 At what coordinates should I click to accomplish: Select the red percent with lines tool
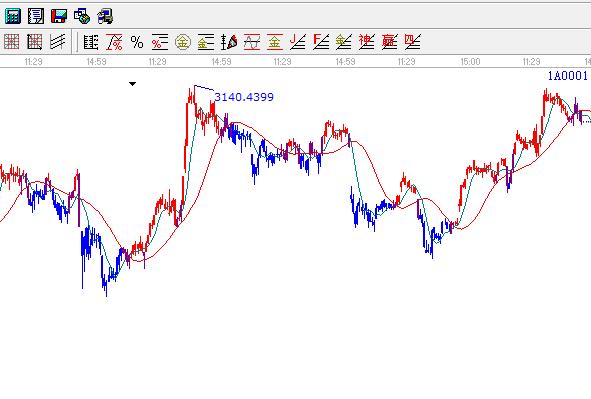(160, 42)
